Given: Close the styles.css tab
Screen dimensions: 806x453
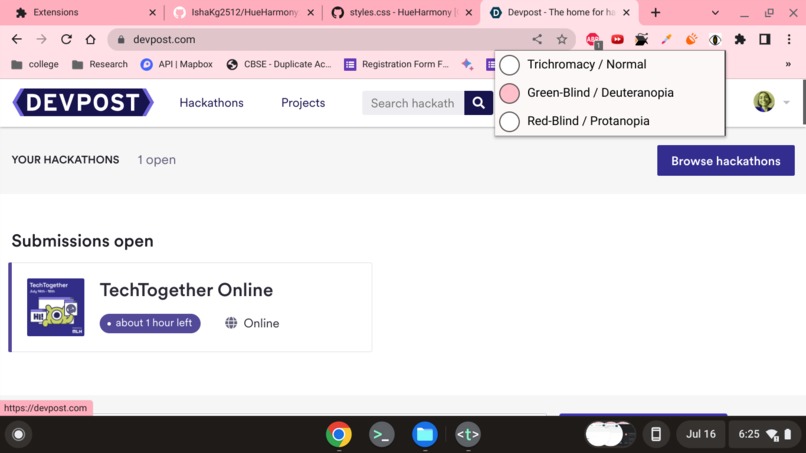Looking at the screenshot, I should coord(469,13).
